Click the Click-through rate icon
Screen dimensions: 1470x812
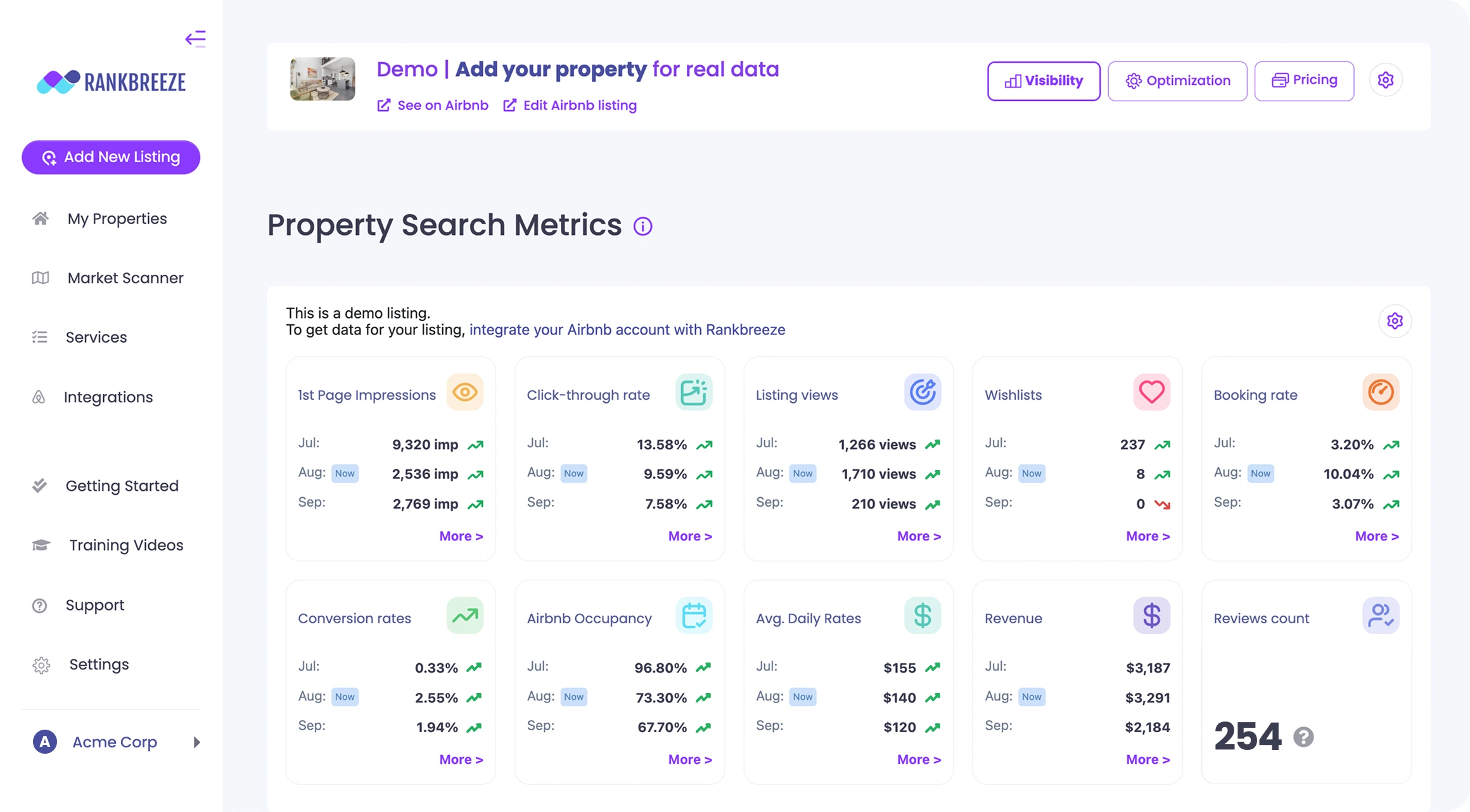(694, 392)
